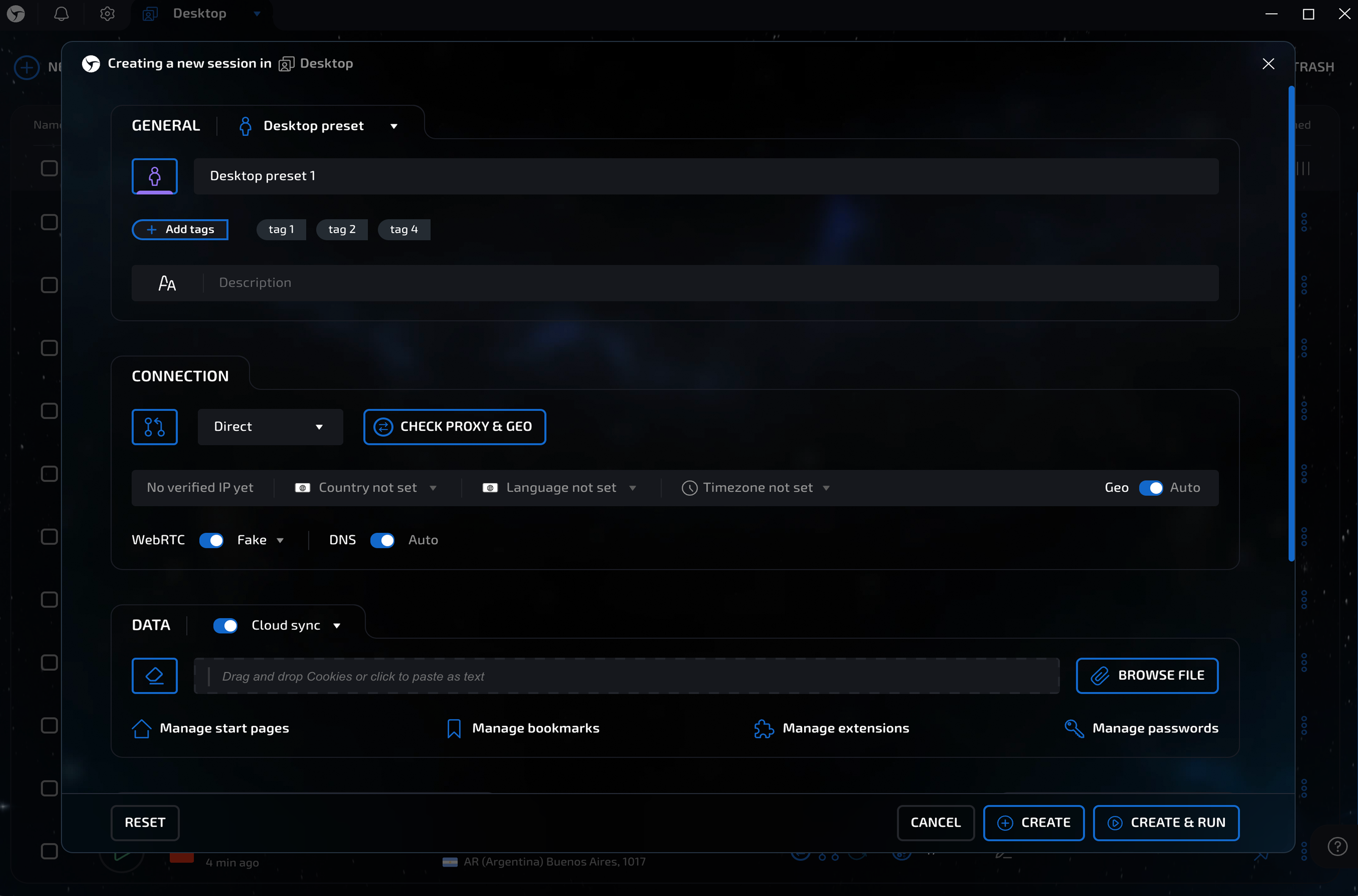This screenshot has width=1358, height=896.
Task: Switch the Desktop tab in title bar
Action: point(200,14)
